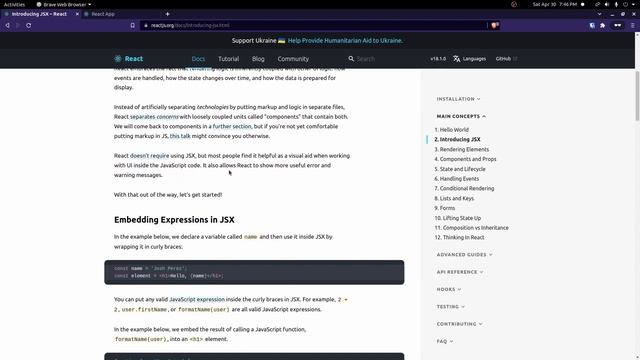Open Brave Shields lion icon

tap(495, 25)
